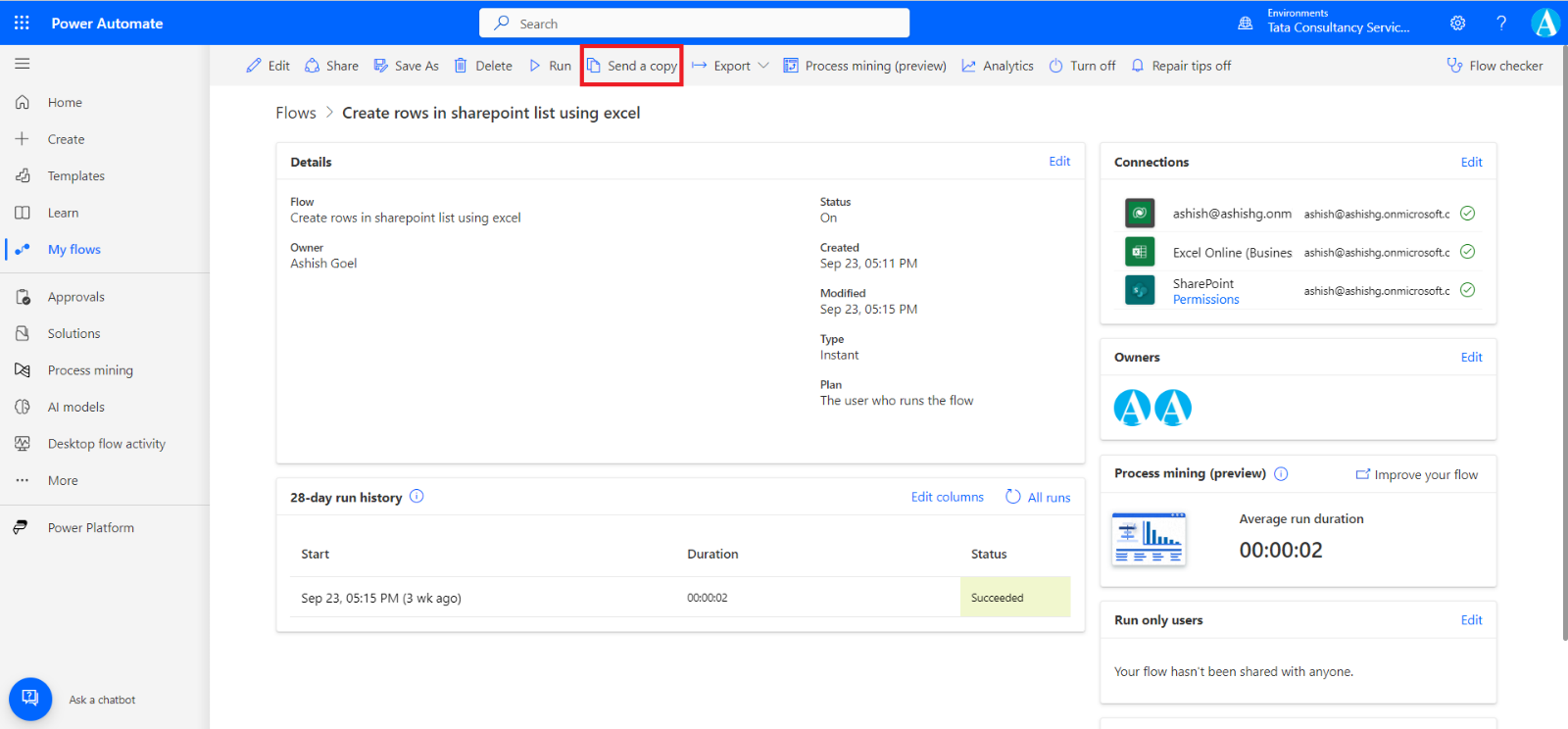The width and height of the screenshot is (1568, 729).
Task: Open the Ask a chatbot button
Action: pyautogui.click(x=30, y=699)
